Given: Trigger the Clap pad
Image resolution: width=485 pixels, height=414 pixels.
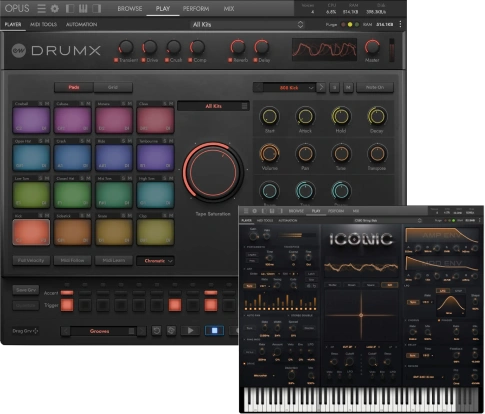Looking at the screenshot, I should pyautogui.click(x=155, y=232).
